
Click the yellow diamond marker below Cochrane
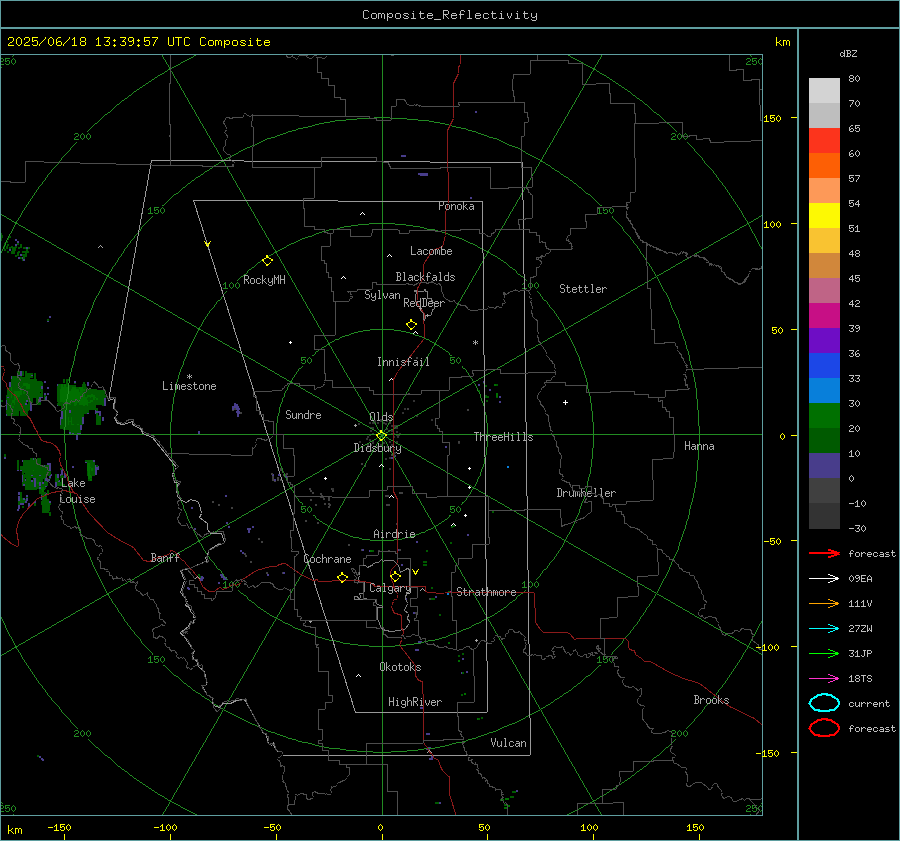pos(343,578)
